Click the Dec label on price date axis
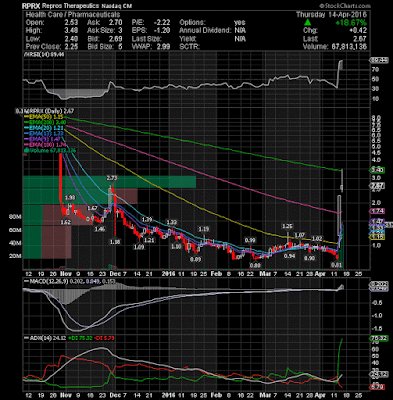Screen dimensions: 393x400 pos(115,274)
